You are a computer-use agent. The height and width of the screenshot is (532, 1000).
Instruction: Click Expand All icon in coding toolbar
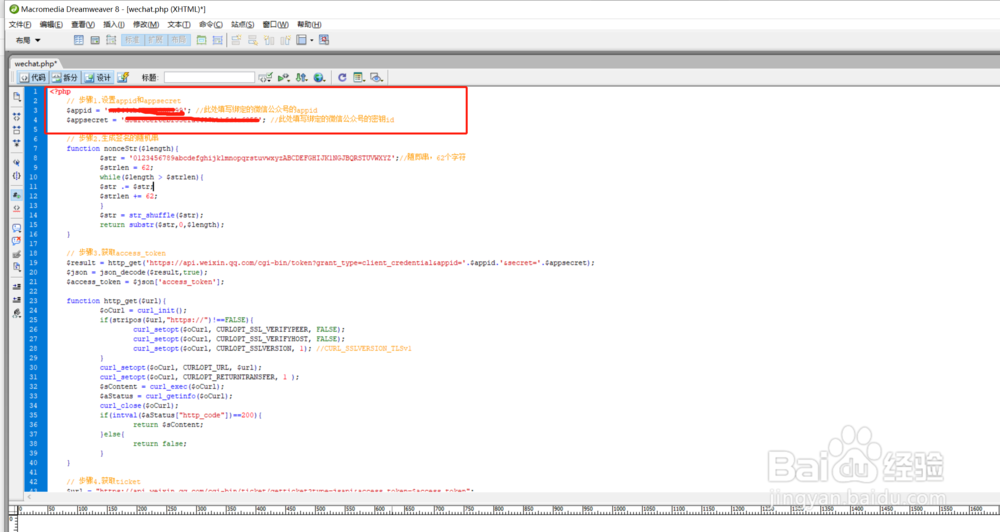[x=17, y=143]
